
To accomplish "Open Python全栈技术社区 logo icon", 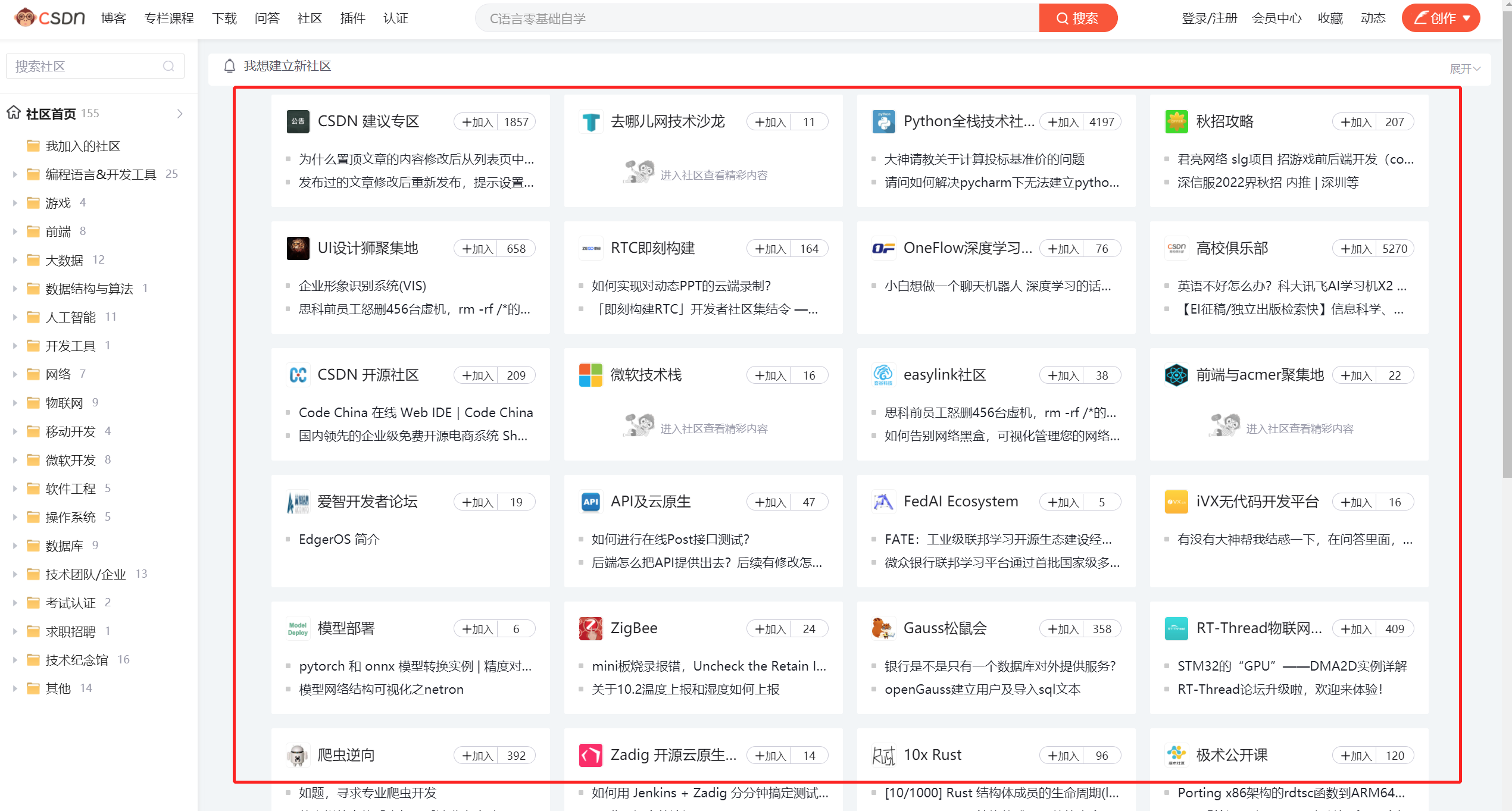I will coord(883,121).
